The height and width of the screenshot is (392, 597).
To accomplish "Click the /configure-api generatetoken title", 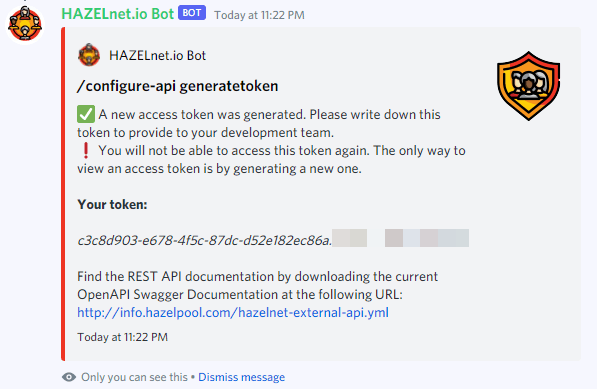I will tap(177, 86).
